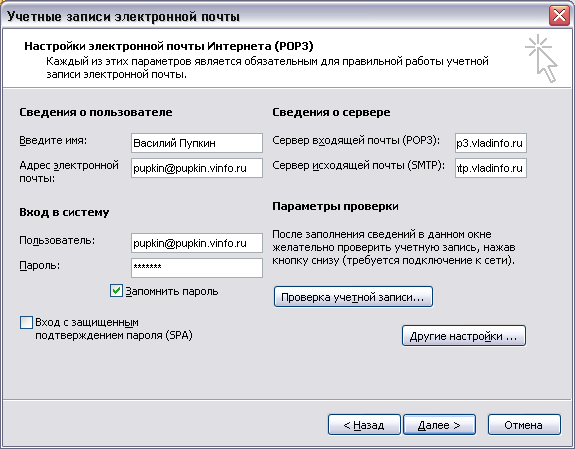Screen dimensions: 575x449
Task: Focus the name field containing Василий Пупкин
Action: point(197,143)
